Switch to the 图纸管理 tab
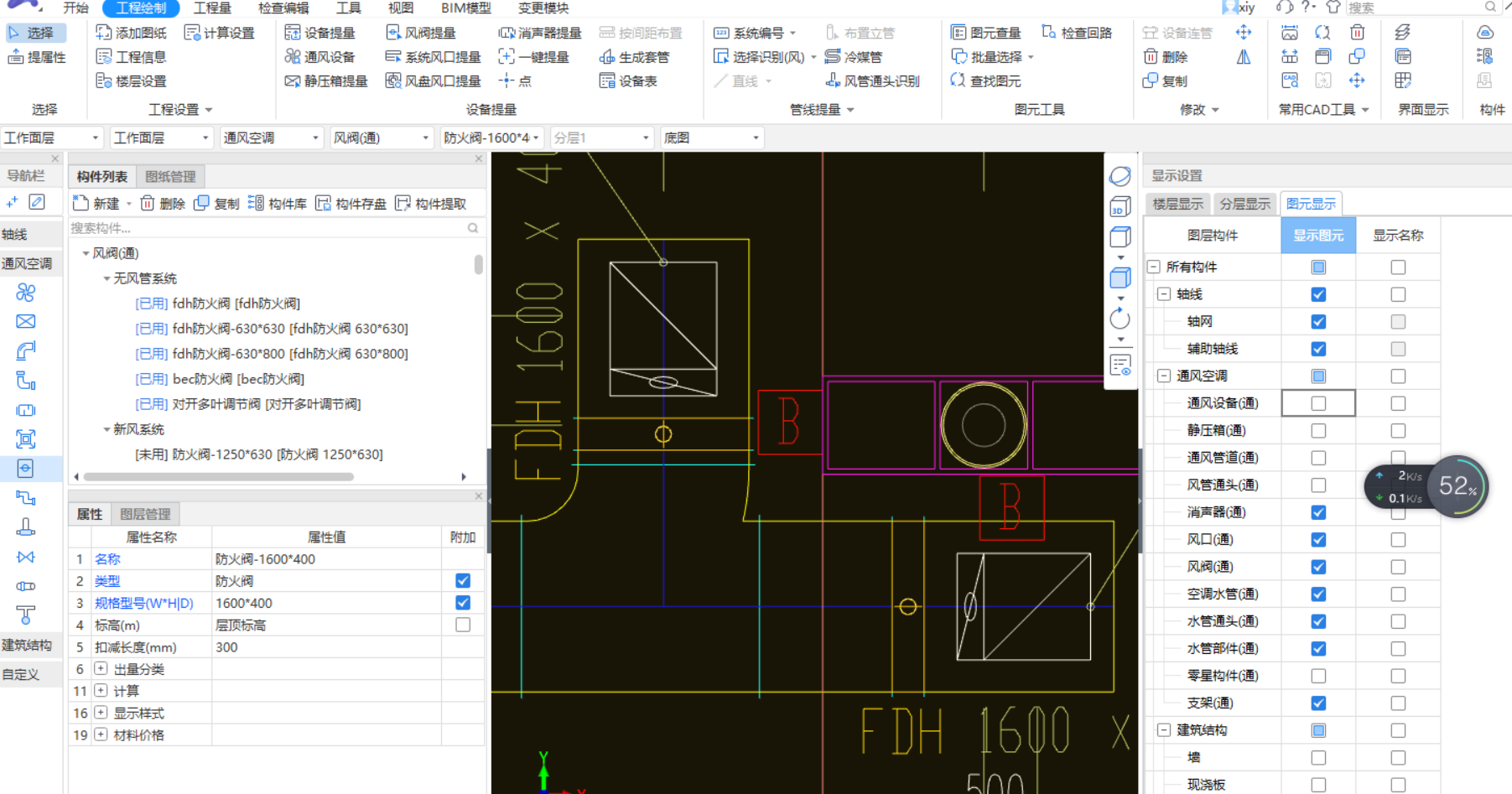This screenshot has height=794, width=1512. (x=170, y=177)
